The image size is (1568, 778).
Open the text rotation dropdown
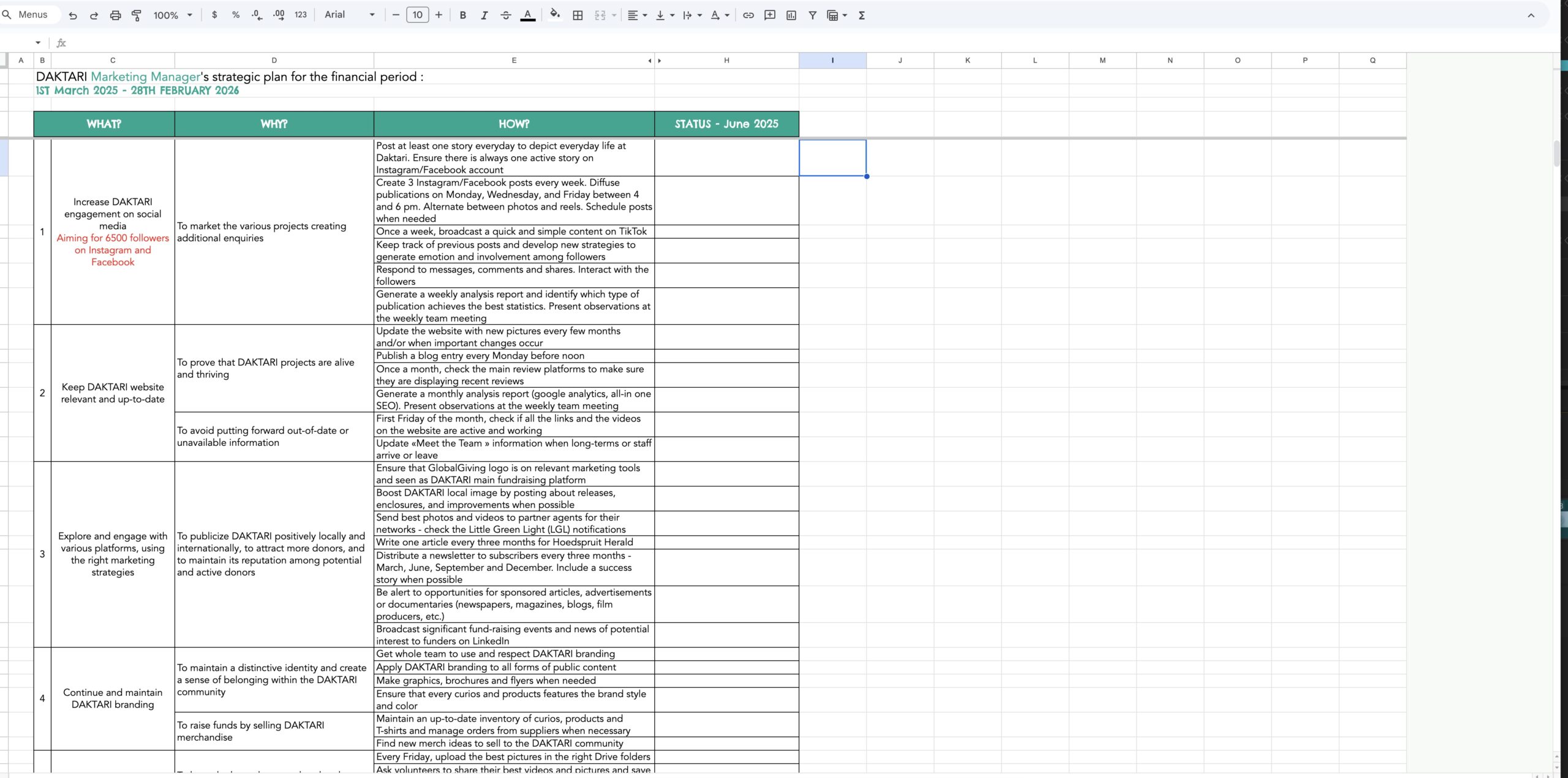click(720, 15)
